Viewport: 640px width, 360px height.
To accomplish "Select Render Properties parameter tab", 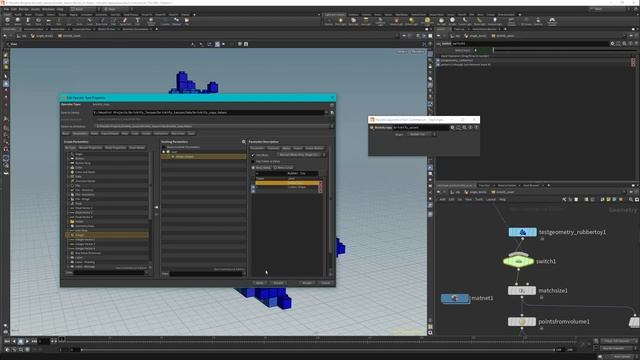I will pyautogui.click(x=90, y=148).
